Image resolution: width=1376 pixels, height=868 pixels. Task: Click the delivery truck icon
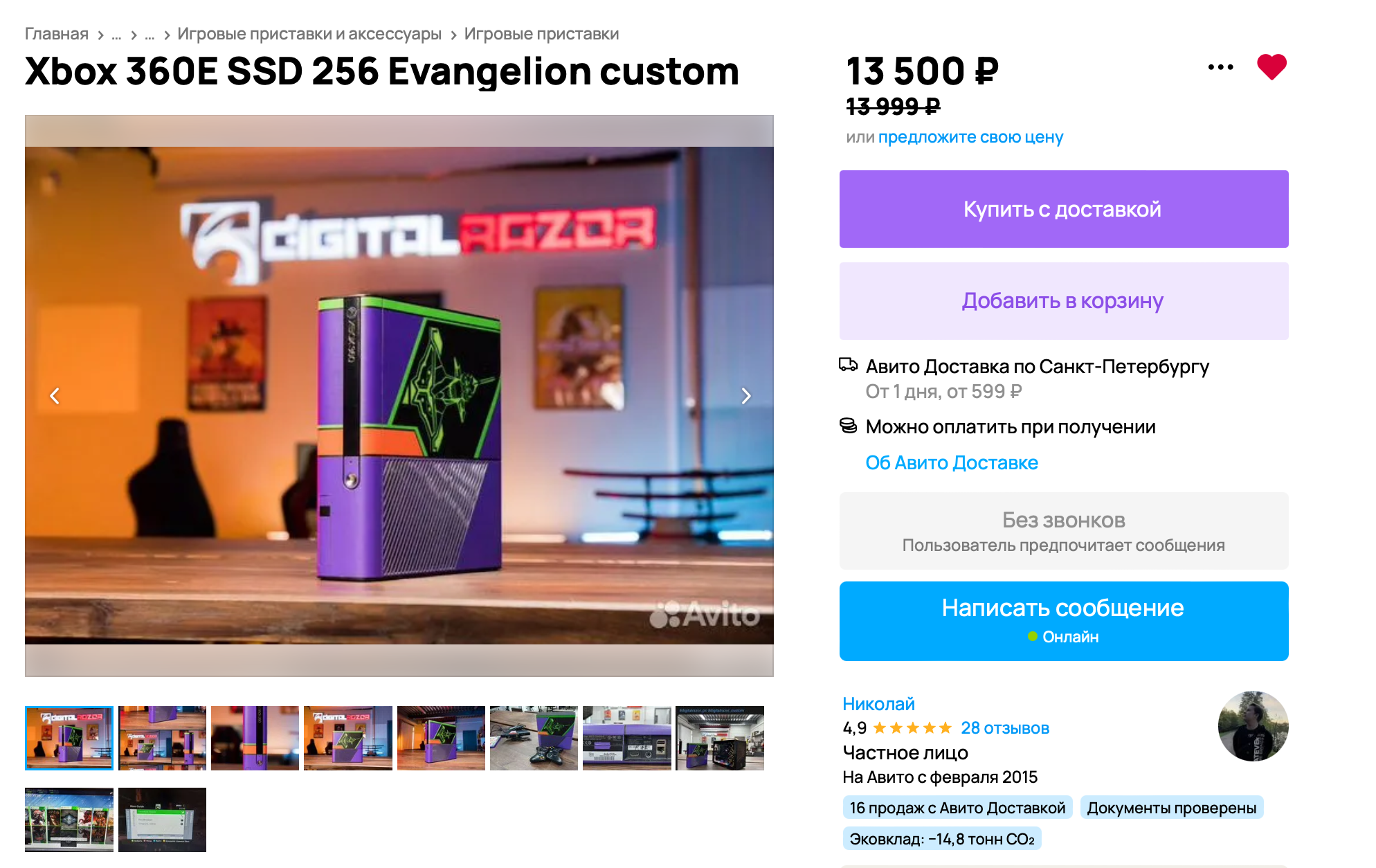coord(848,365)
